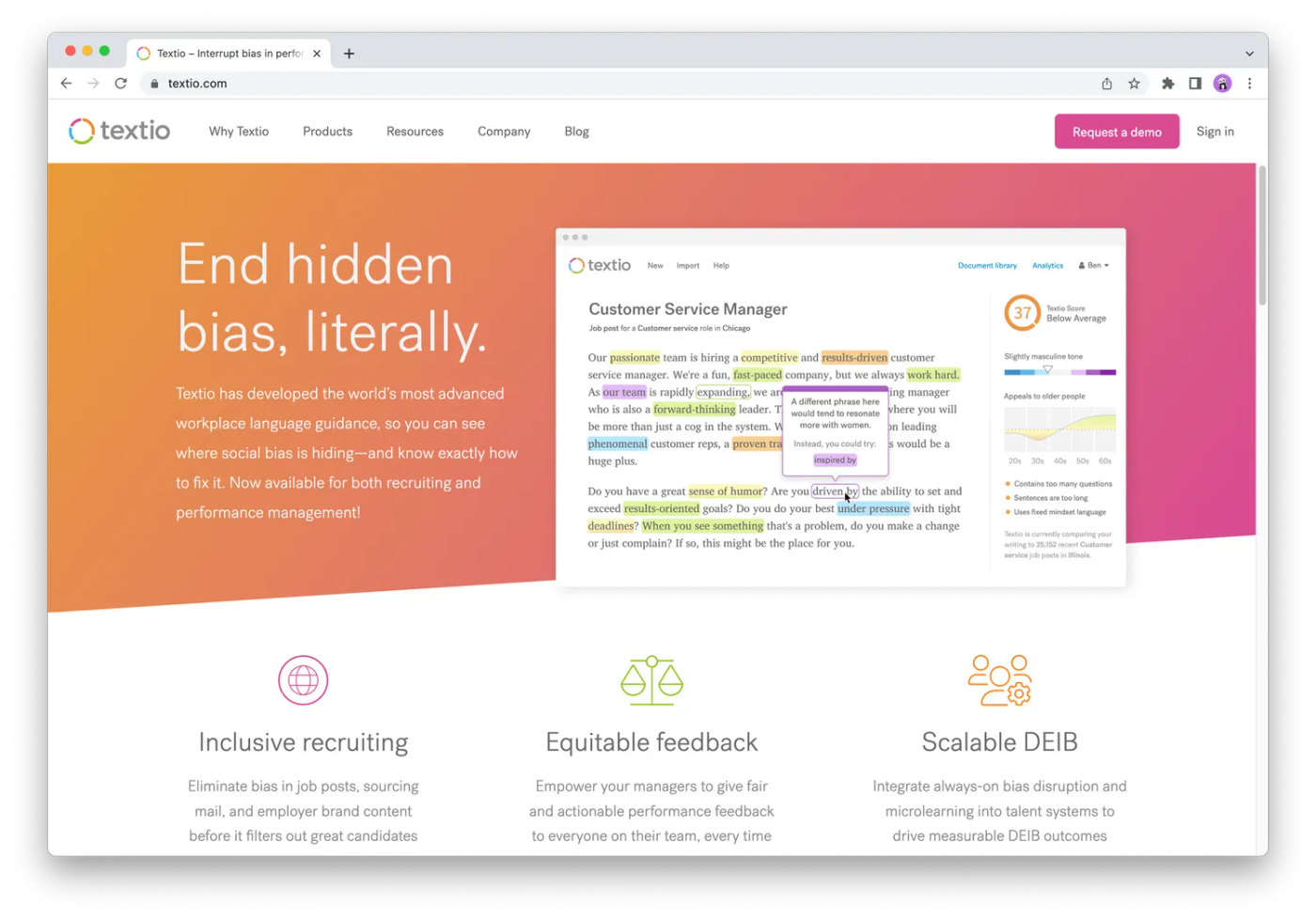Reload the page with the refresh icon
The height and width of the screenshot is (919, 1316).
120,84
